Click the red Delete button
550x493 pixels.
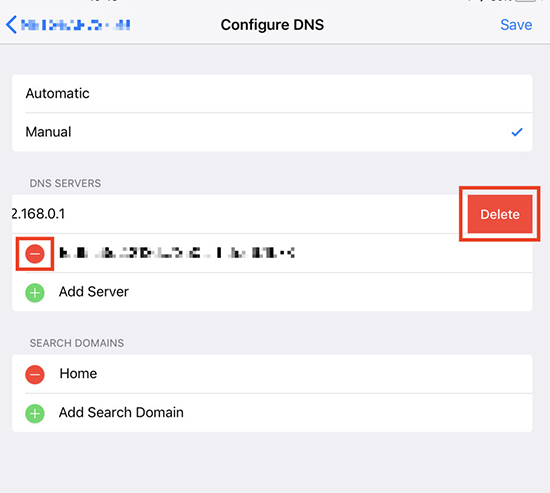(500, 214)
